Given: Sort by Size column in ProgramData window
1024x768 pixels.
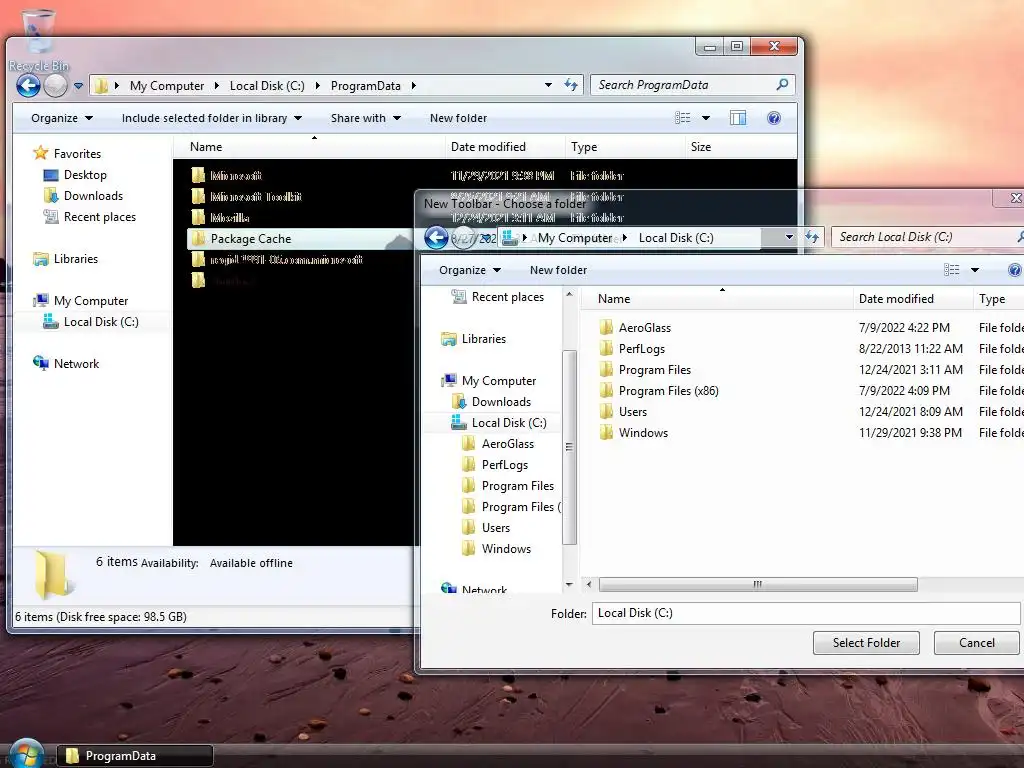Looking at the screenshot, I should 741,147.
